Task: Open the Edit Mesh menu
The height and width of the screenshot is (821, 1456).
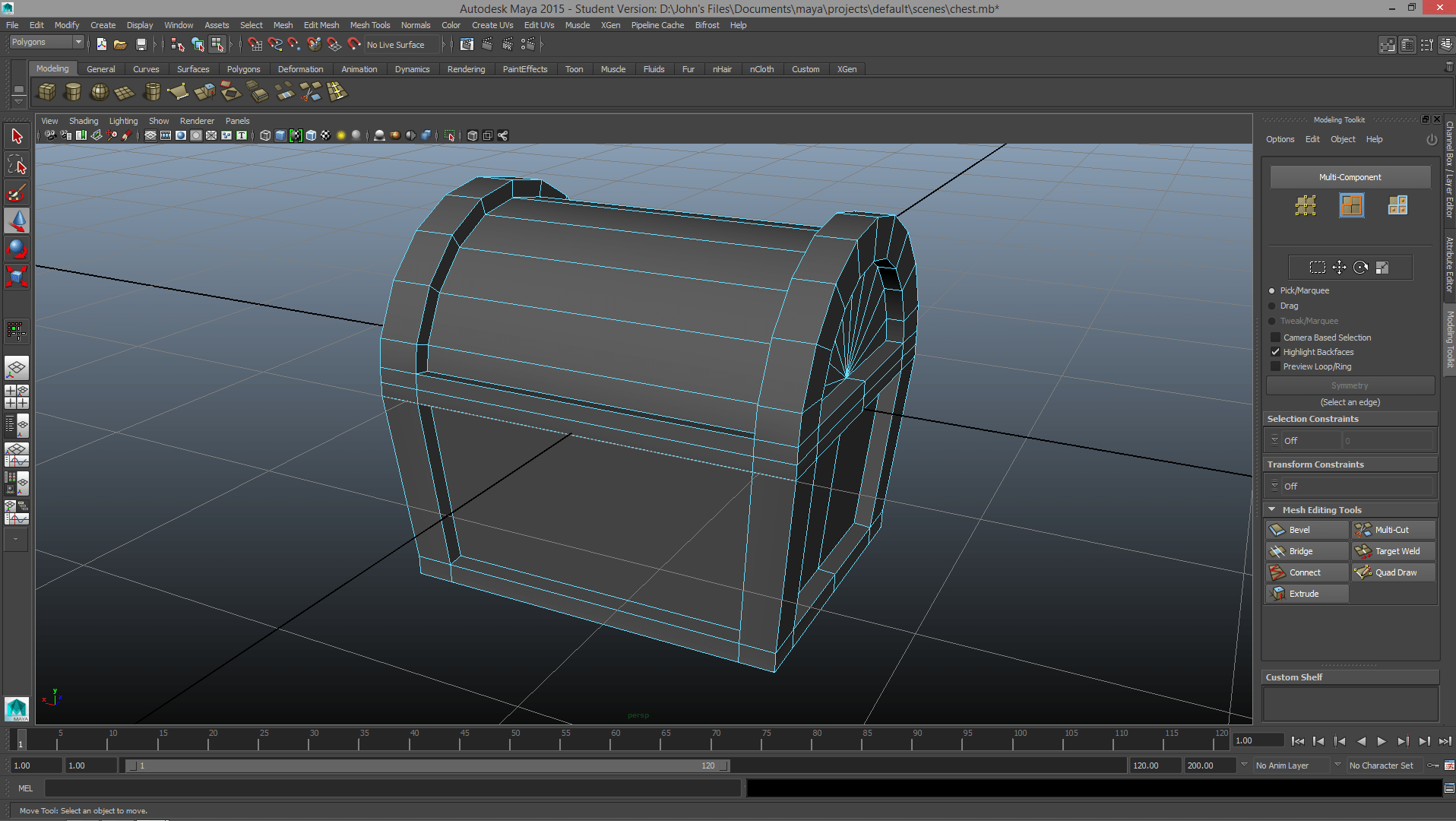Action: point(321,25)
